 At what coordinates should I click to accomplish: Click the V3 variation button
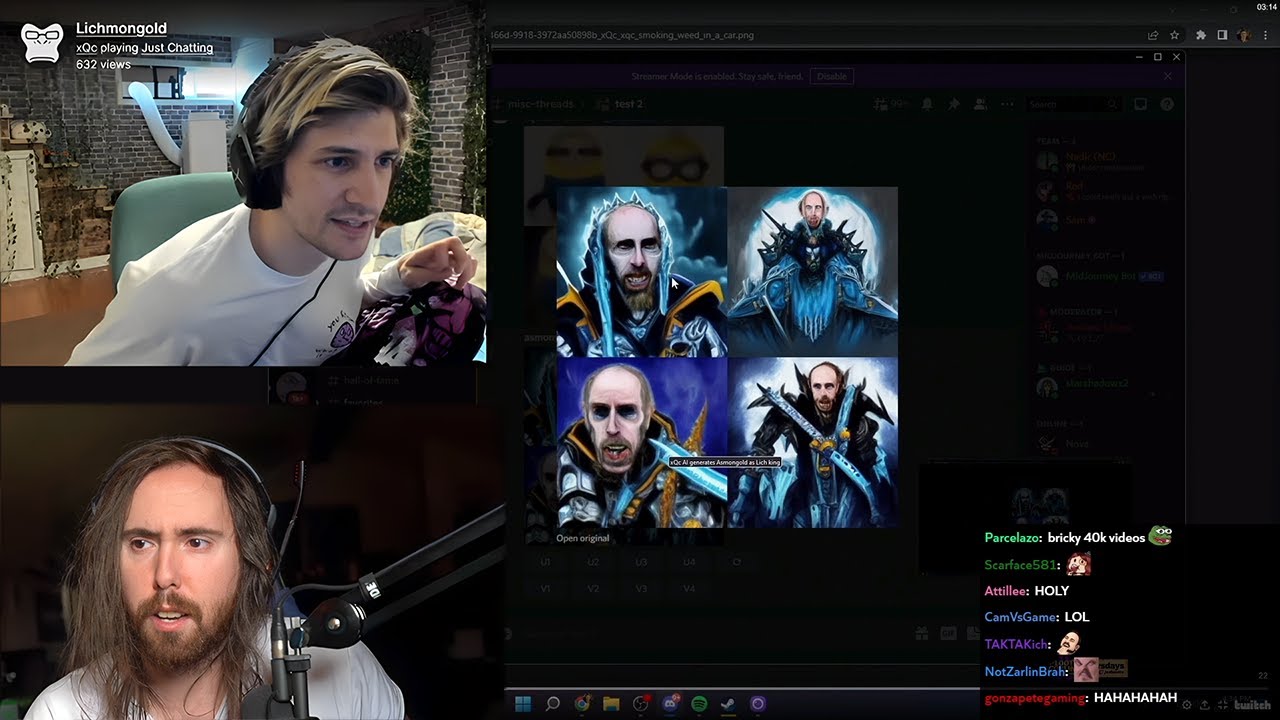point(641,589)
